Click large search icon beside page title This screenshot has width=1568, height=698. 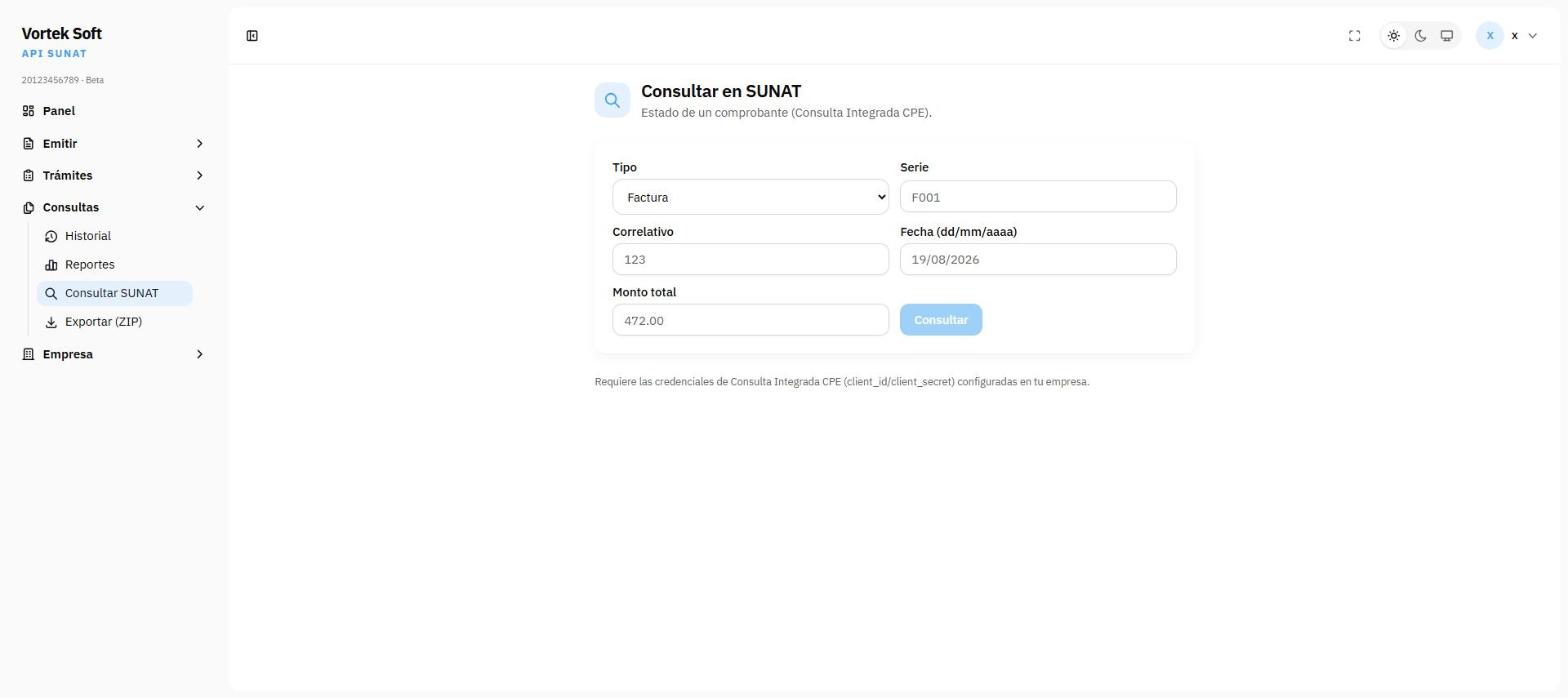612,100
